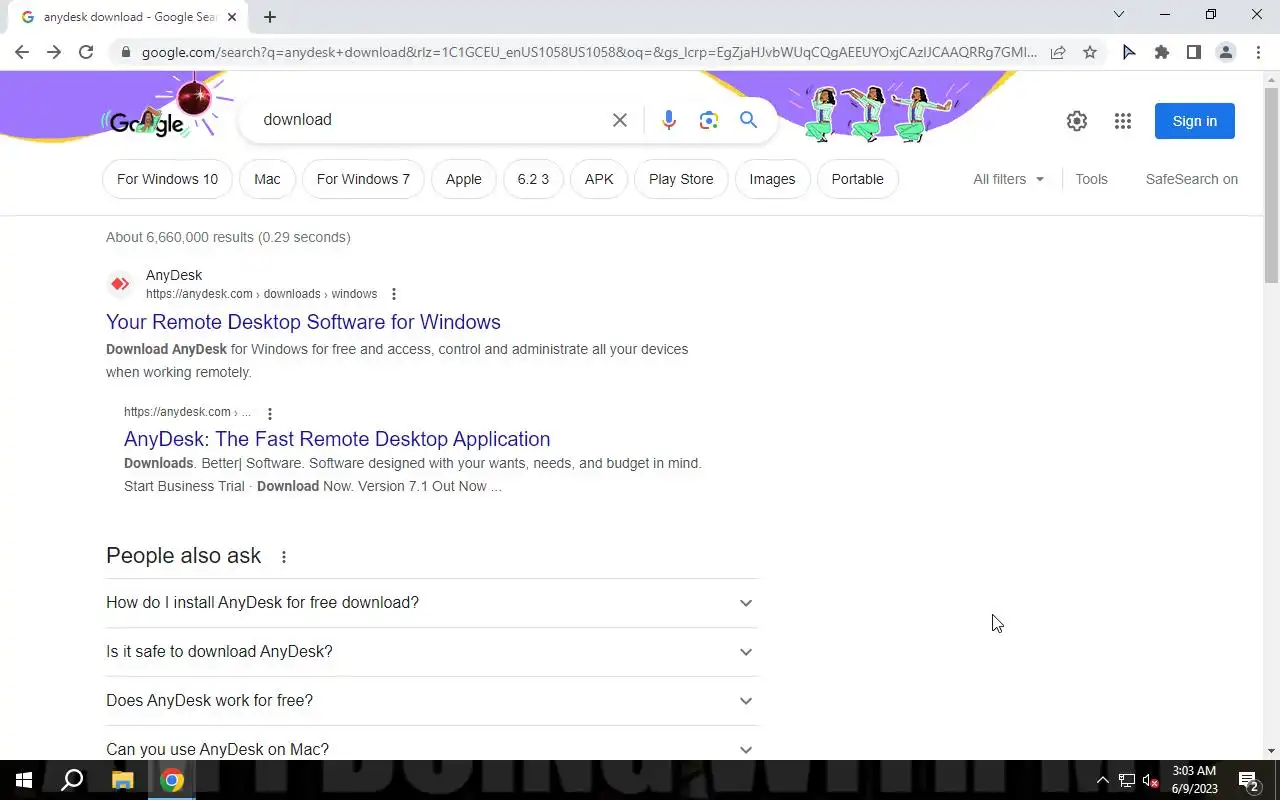1280x800 pixels.
Task: Open the Windows Start menu
Action: point(24,780)
